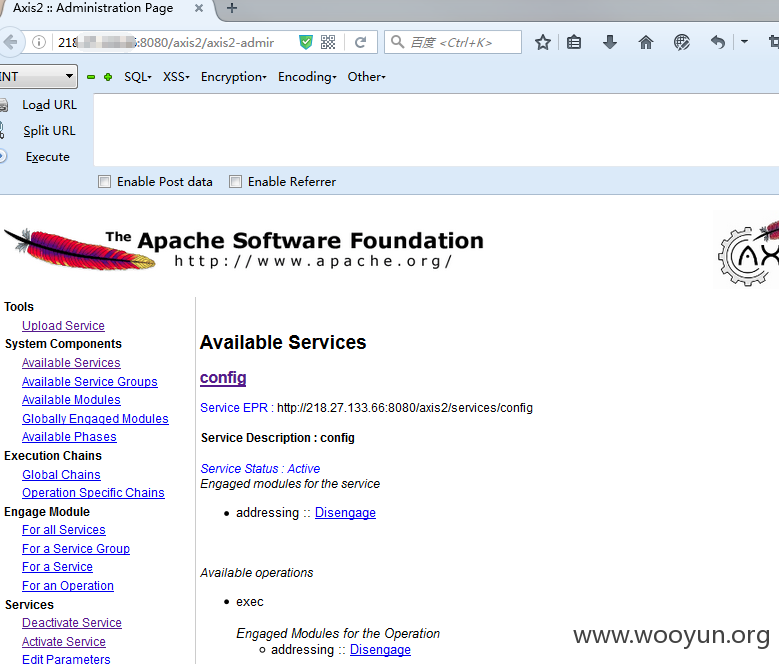This screenshot has height=664, width=779.
Task: Open Available Services sidebar link
Action: coord(71,363)
